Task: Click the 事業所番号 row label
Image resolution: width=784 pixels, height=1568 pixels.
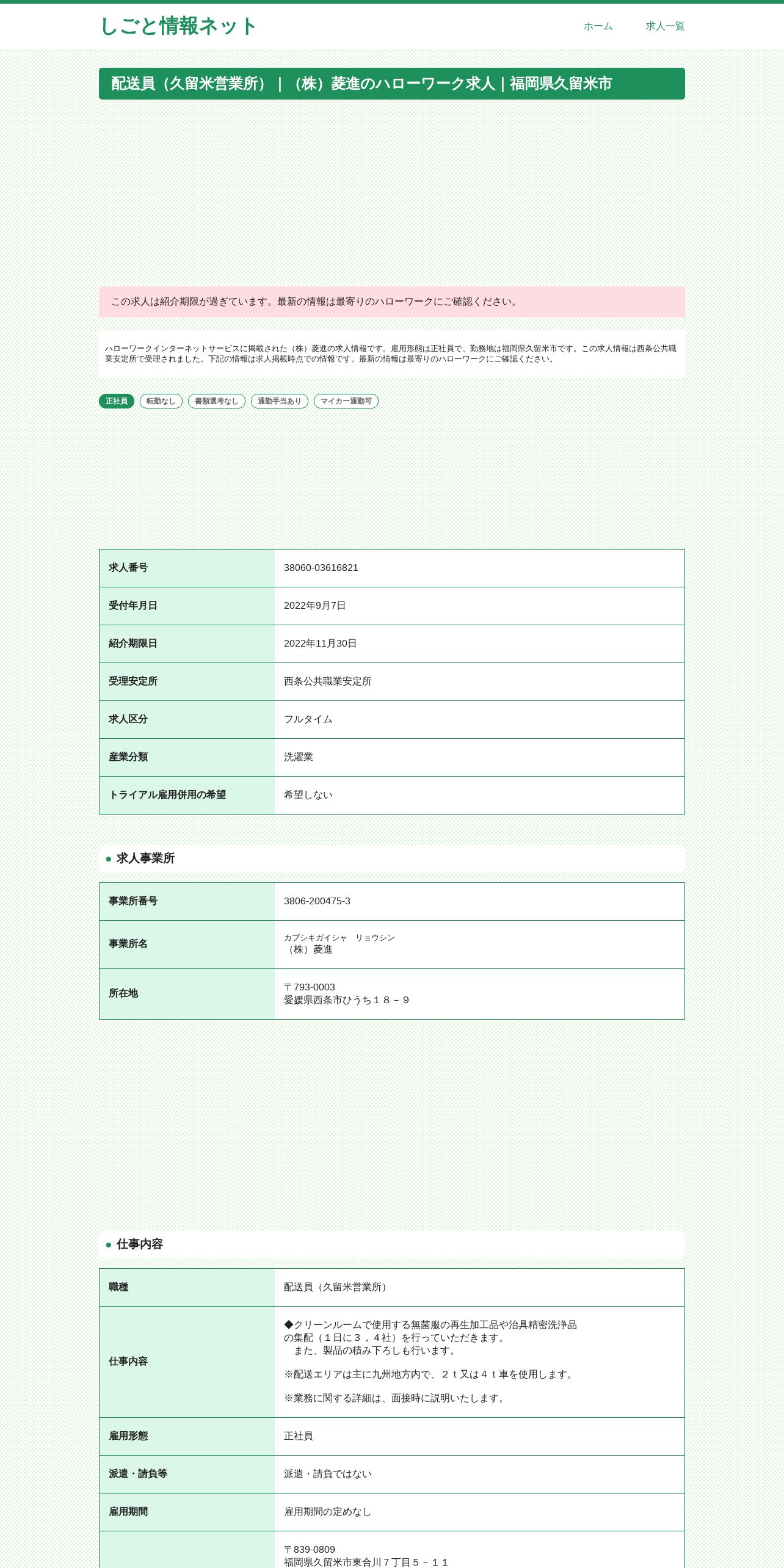Action: tap(133, 901)
